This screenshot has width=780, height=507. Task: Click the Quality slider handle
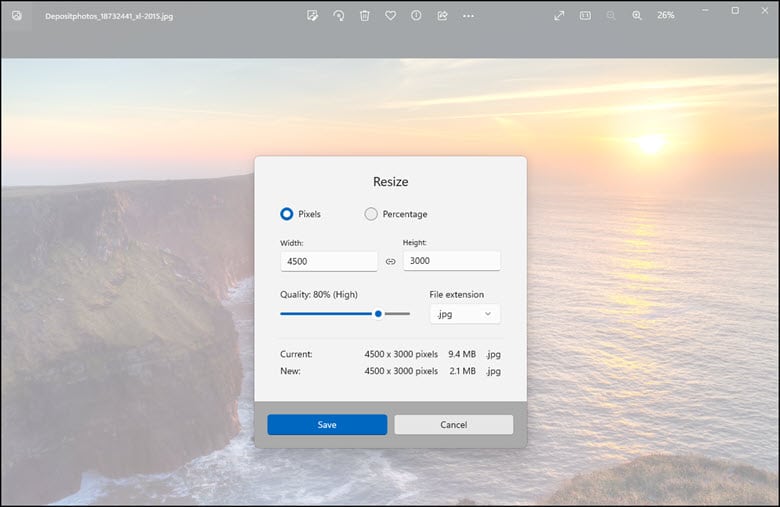[378, 314]
